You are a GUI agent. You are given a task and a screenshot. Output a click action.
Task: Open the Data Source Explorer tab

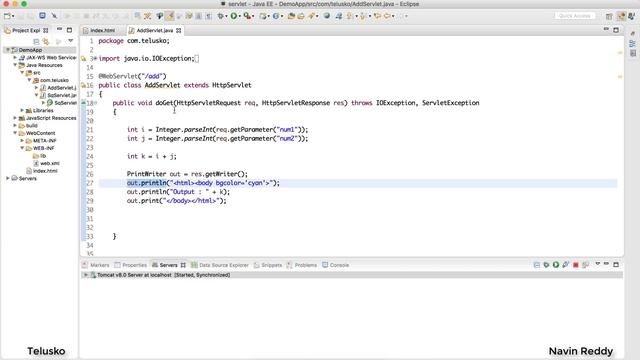[x=220, y=265]
